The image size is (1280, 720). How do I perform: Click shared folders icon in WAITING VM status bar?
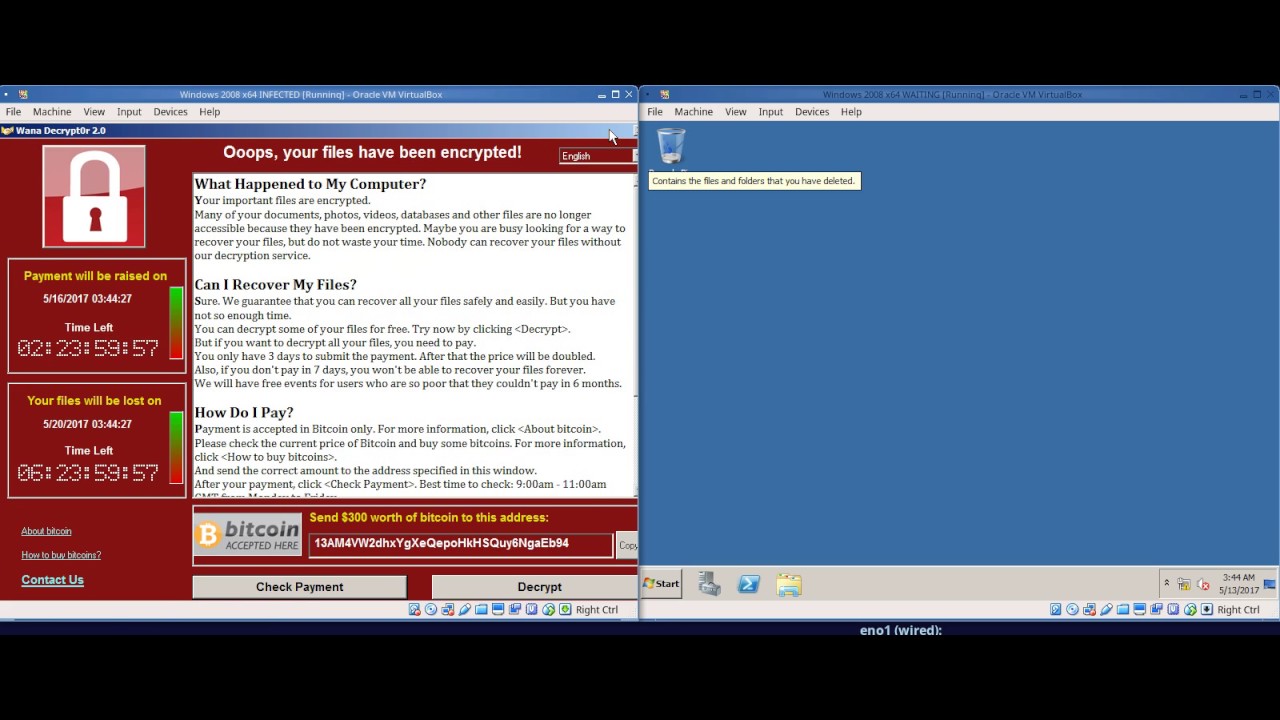1123,609
